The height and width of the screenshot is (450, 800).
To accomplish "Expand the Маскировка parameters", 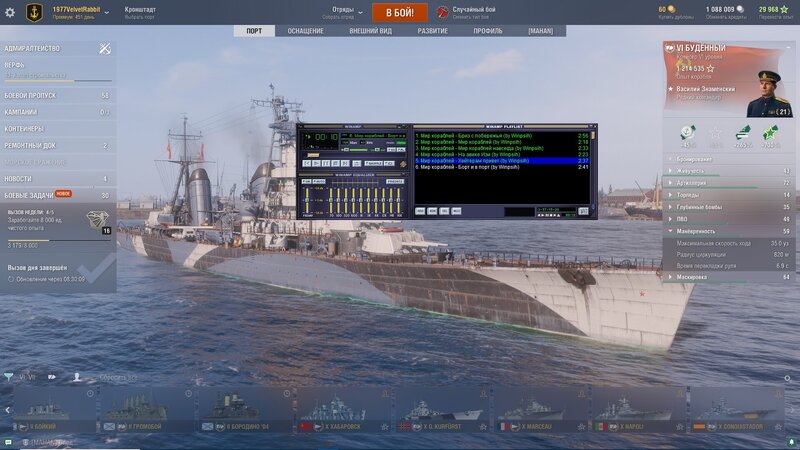I will 729,277.
